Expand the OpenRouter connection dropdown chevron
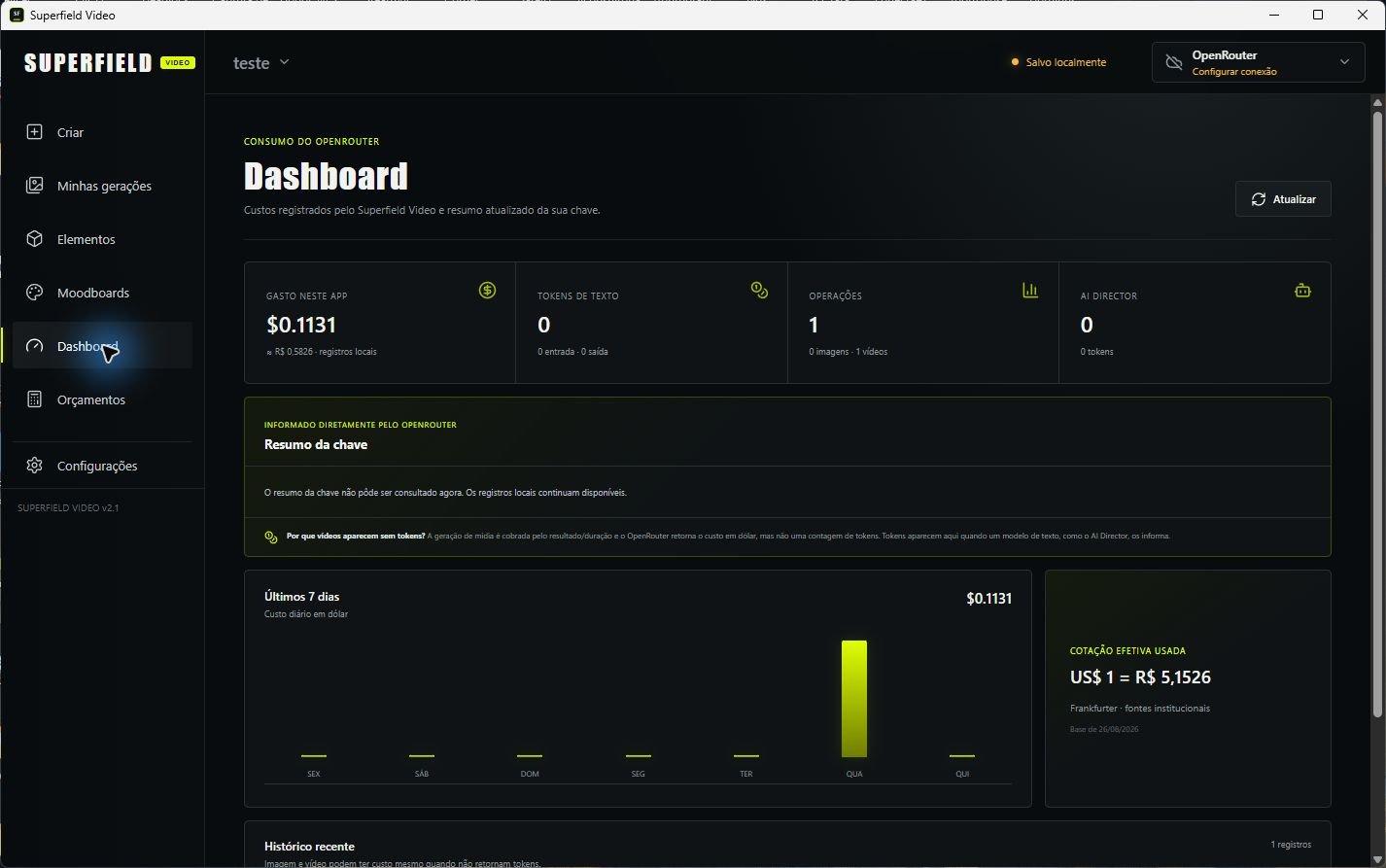Image resolution: width=1386 pixels, height=868 pixels. 1344,62
